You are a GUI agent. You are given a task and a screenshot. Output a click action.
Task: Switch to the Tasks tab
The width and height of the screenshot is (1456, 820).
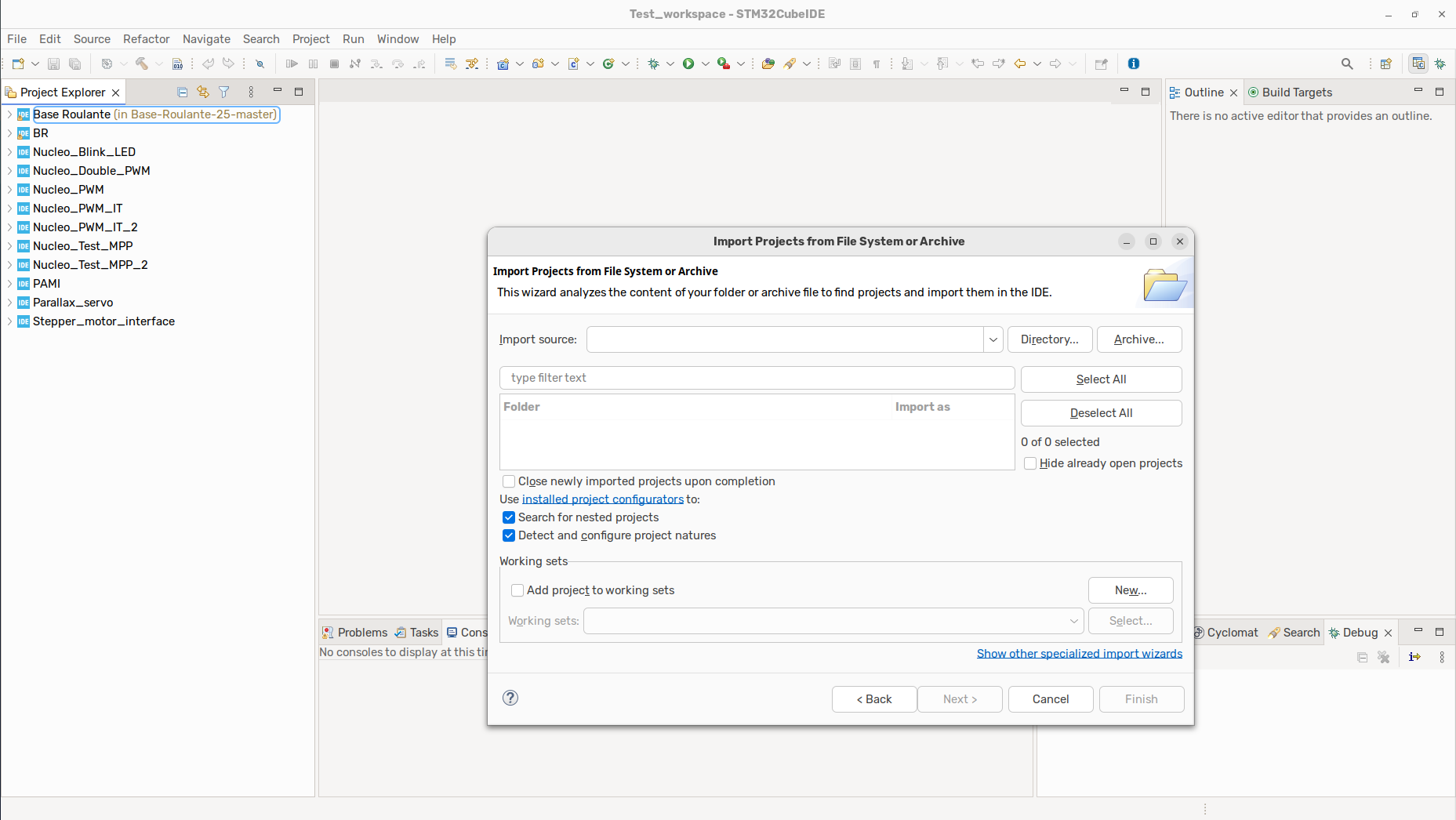point(416,633)
